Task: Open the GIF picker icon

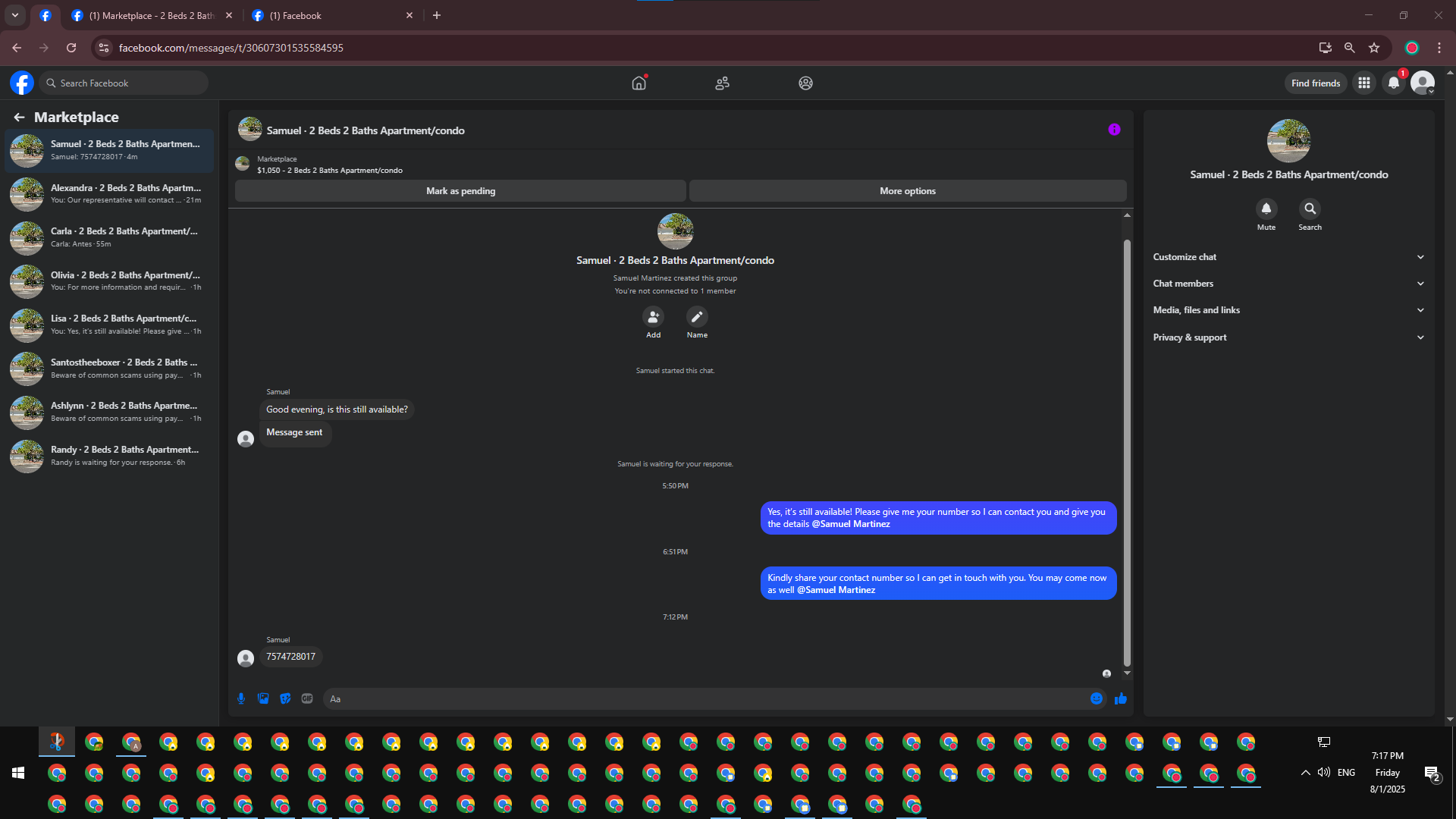Action: pyautogui.click(x=307, y=698)
